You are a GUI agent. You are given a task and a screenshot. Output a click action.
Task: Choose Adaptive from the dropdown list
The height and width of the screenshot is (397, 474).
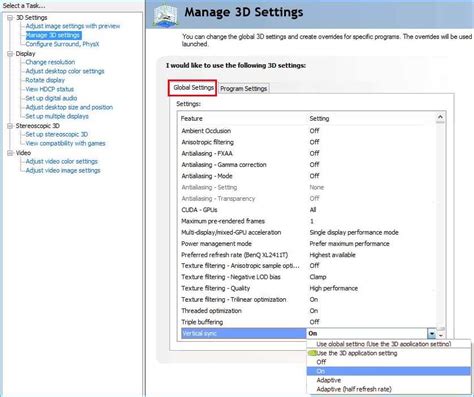click(x=329, y=380)
